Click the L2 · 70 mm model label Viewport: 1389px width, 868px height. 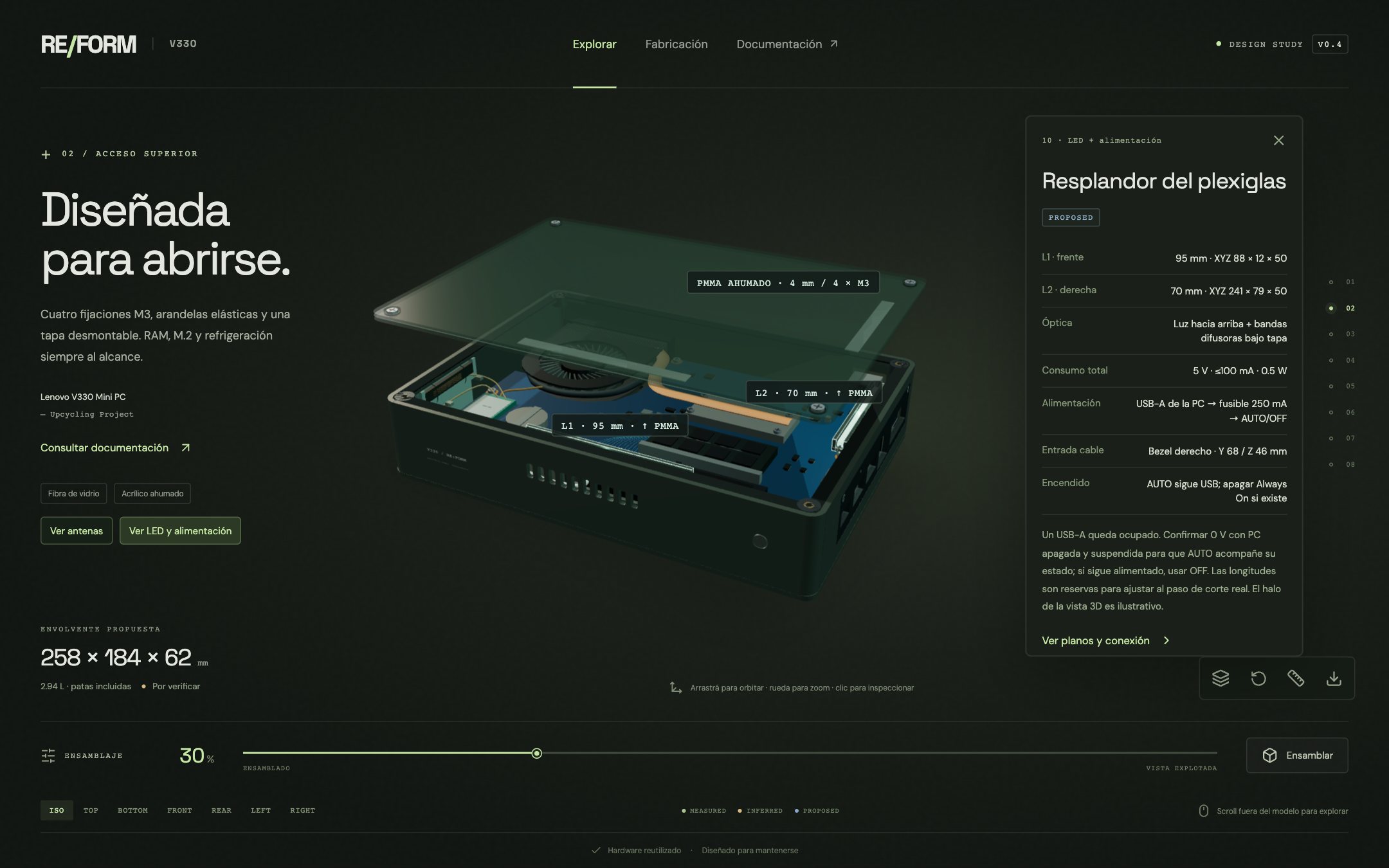pyautogui.click(x=813, y=393)
